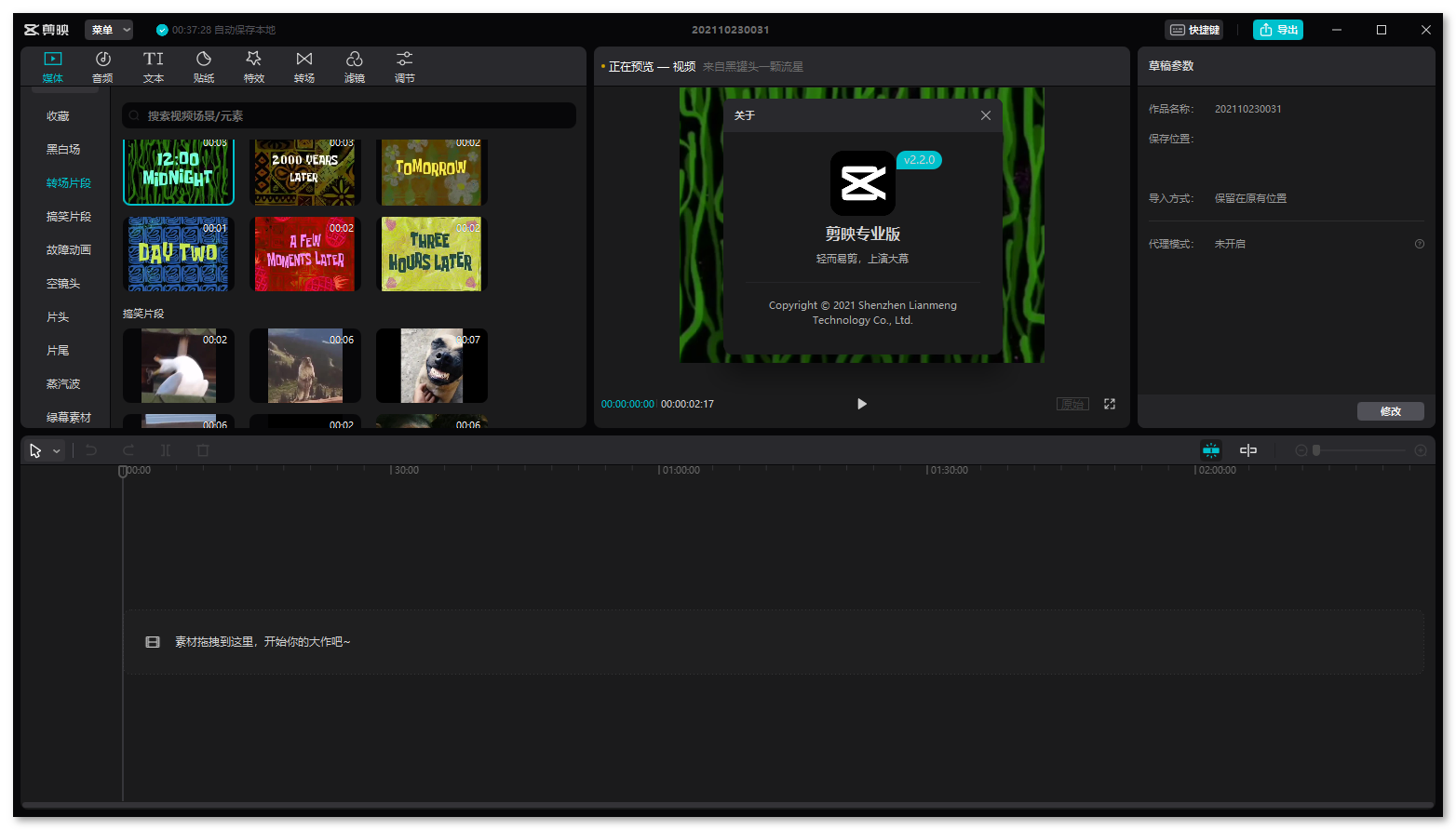Click the search field for video scenes

tap(349, 115)
